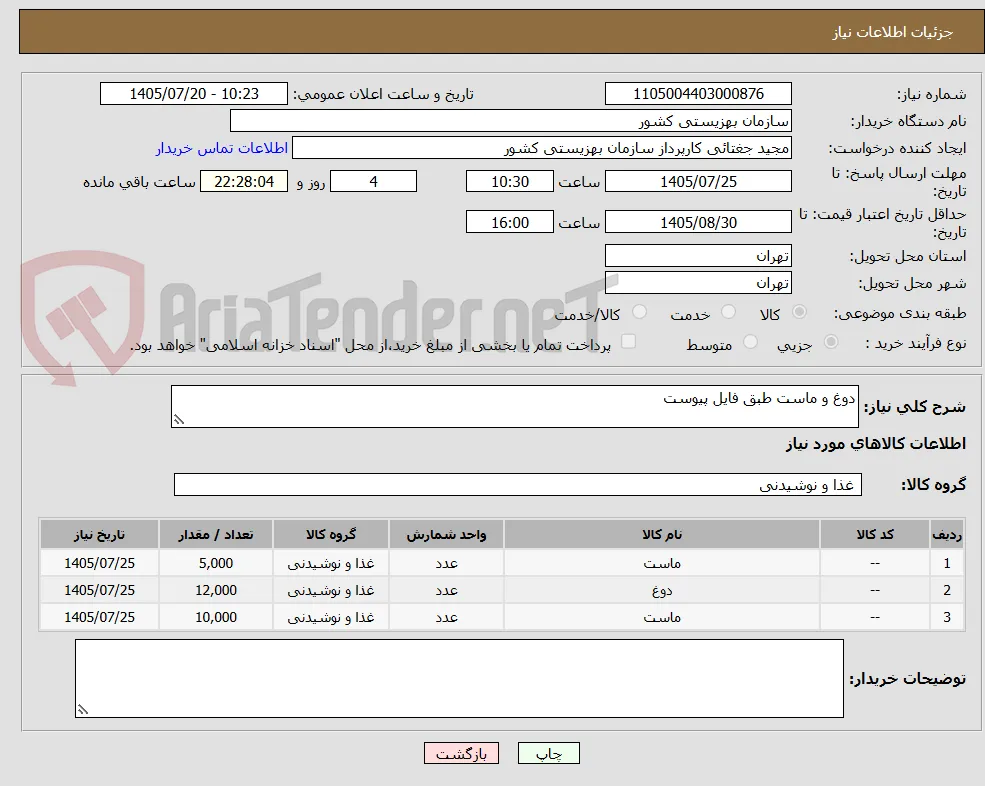Viewport: 985px width, 786px height.
Task: Click the نام کالا column header
Action: tap(661, 534)
